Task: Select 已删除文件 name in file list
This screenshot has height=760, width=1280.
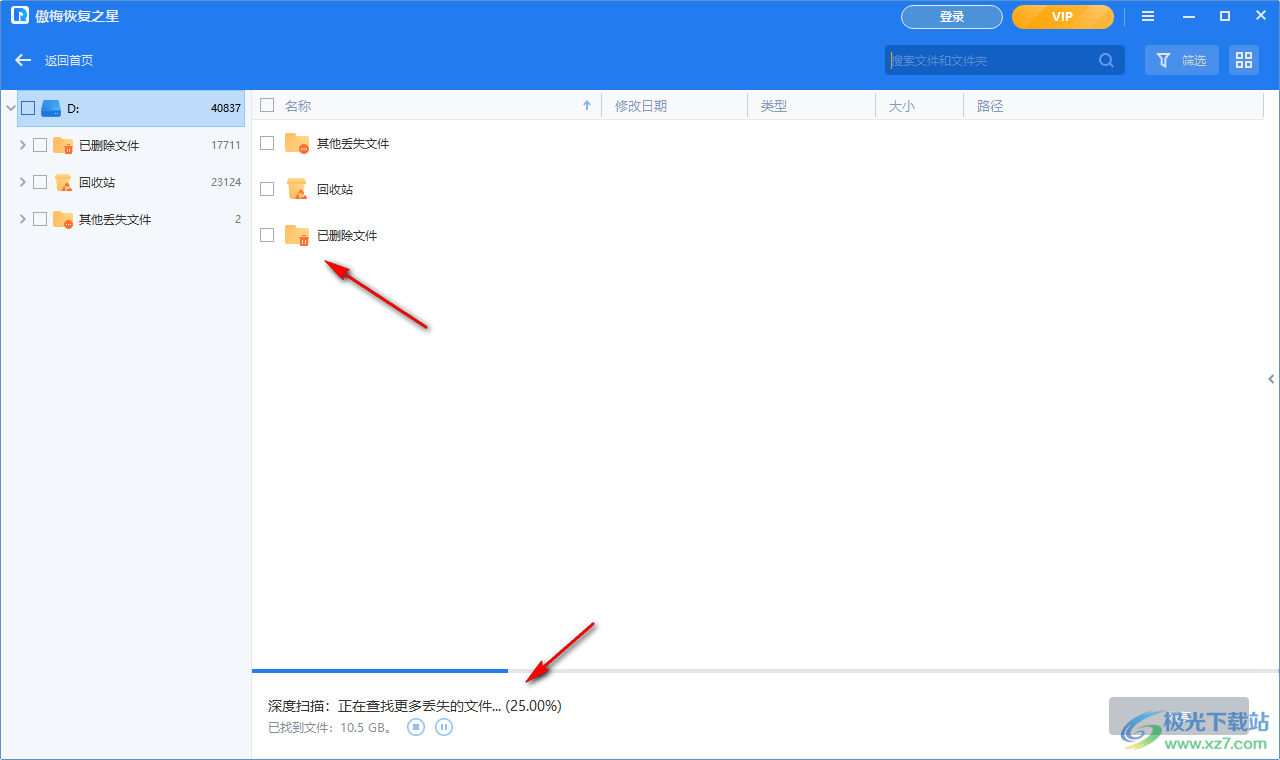Action: pos(347,235)
